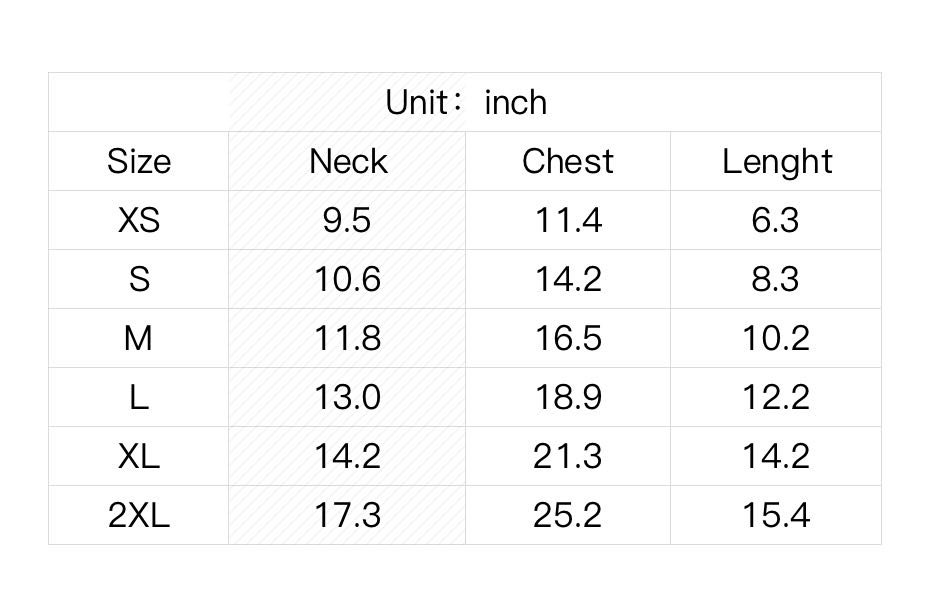Select the 6.3 length value
Viewport: 930px width, 592px height.
[x=776, y=220]
